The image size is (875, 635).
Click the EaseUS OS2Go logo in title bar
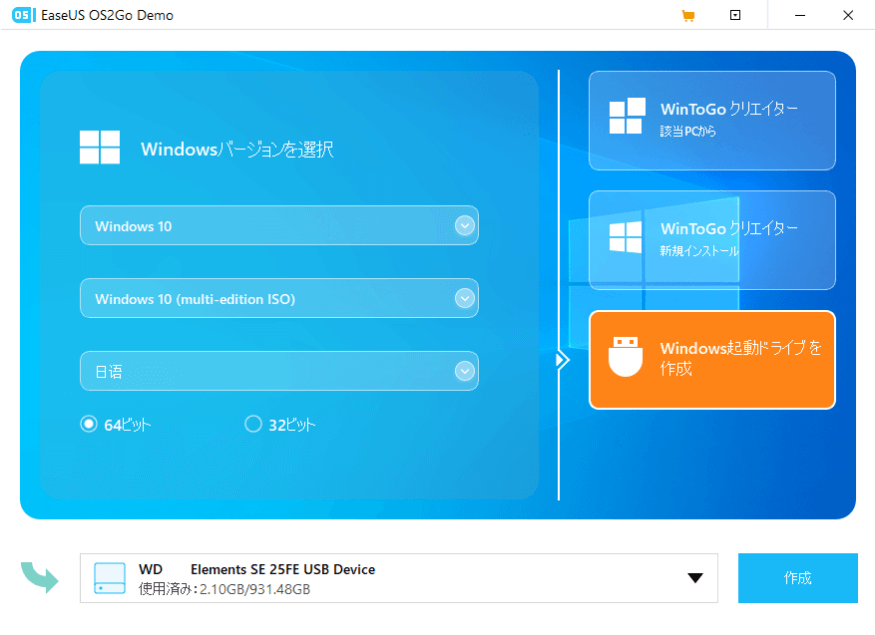tap(20, 15)
